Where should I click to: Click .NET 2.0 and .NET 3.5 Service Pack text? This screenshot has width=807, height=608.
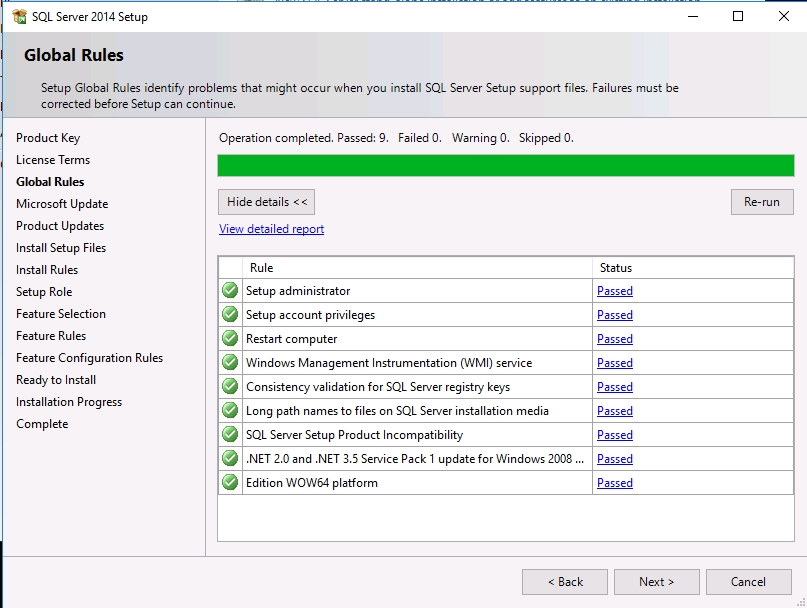[415, 459]
